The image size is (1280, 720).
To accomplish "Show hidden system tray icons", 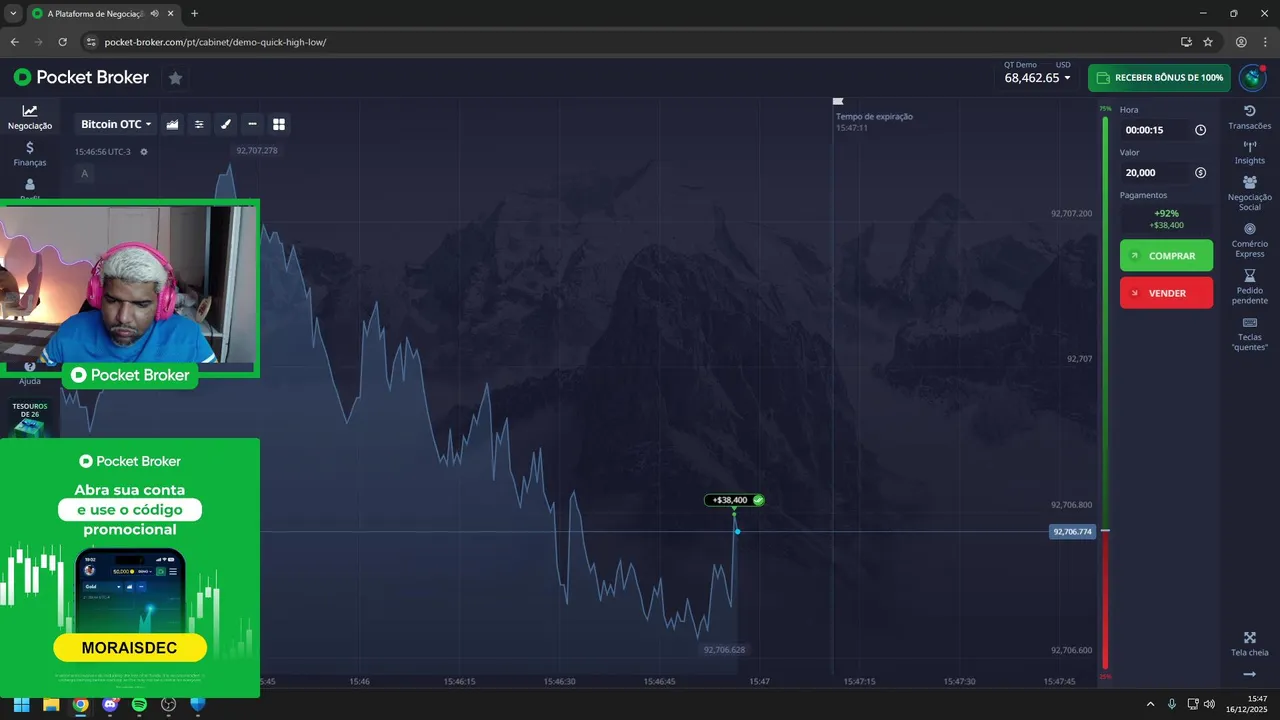I will click(1150, 704).
